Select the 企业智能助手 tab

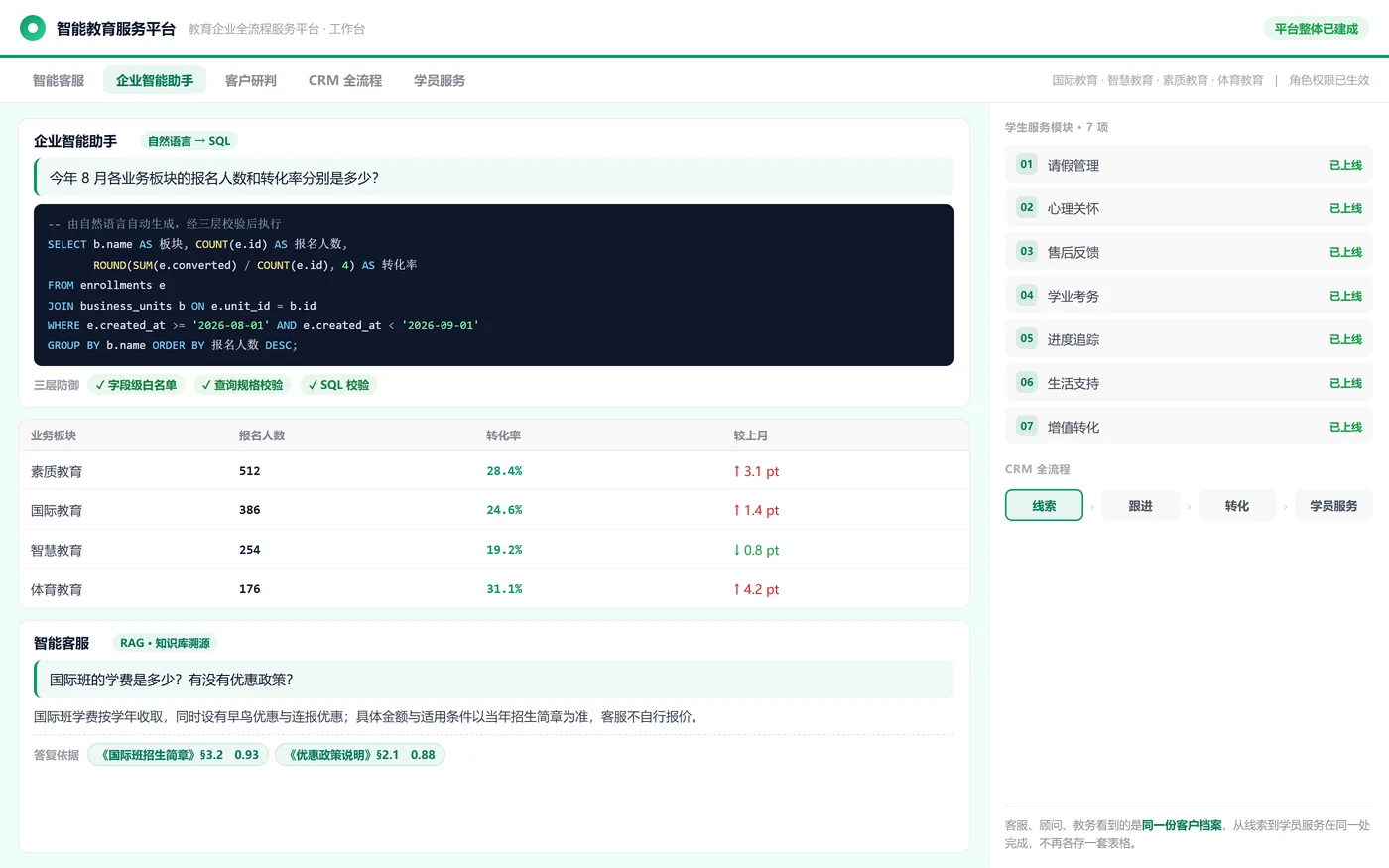pyautogui.click(x=155, y=80)
